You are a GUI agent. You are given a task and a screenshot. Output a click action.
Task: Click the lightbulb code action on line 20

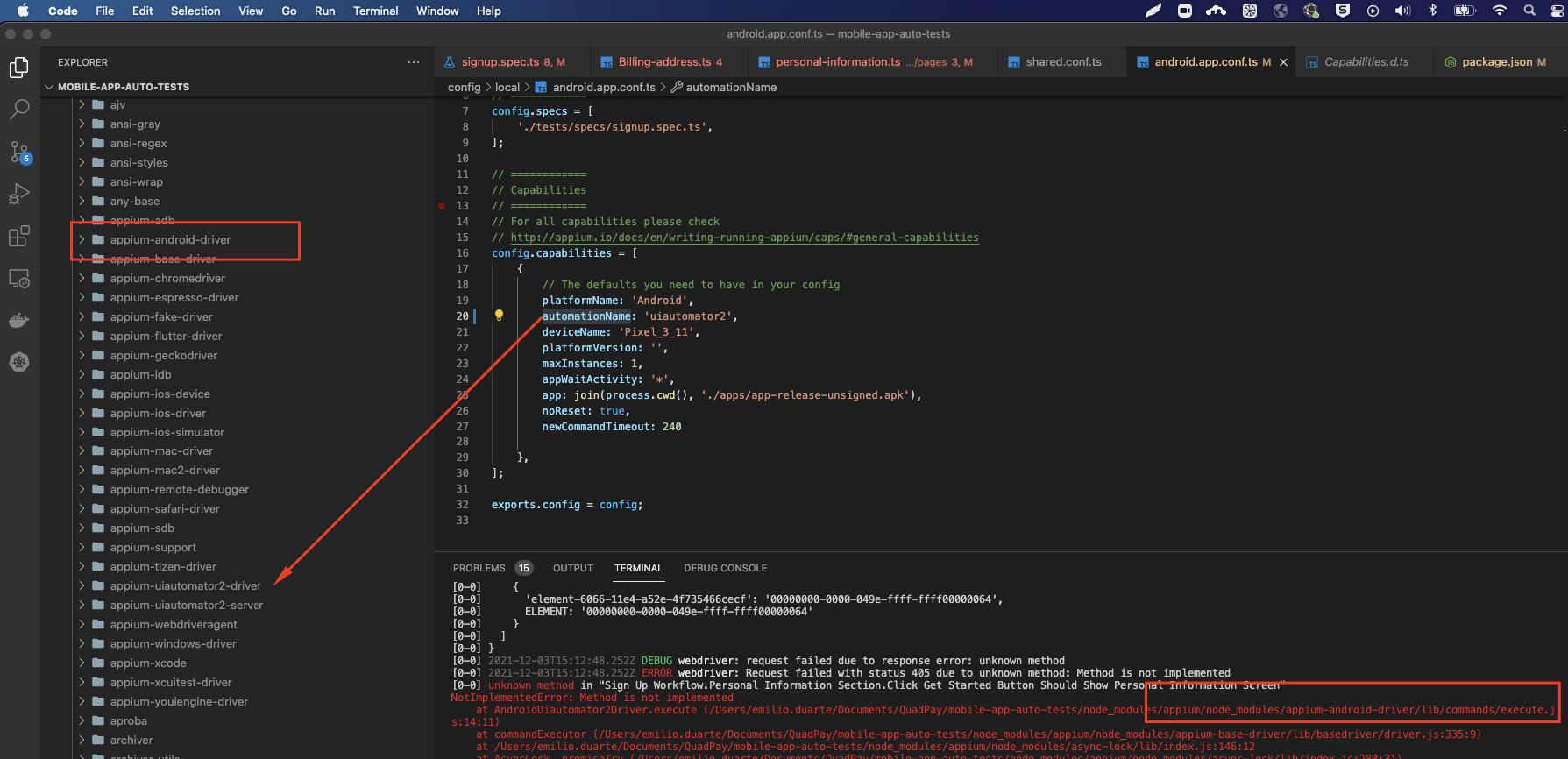point(499,316)
